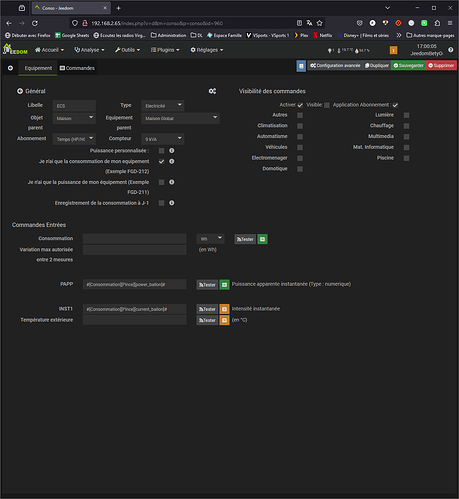Open the gears icon next to Général

[x=212, y=91]
